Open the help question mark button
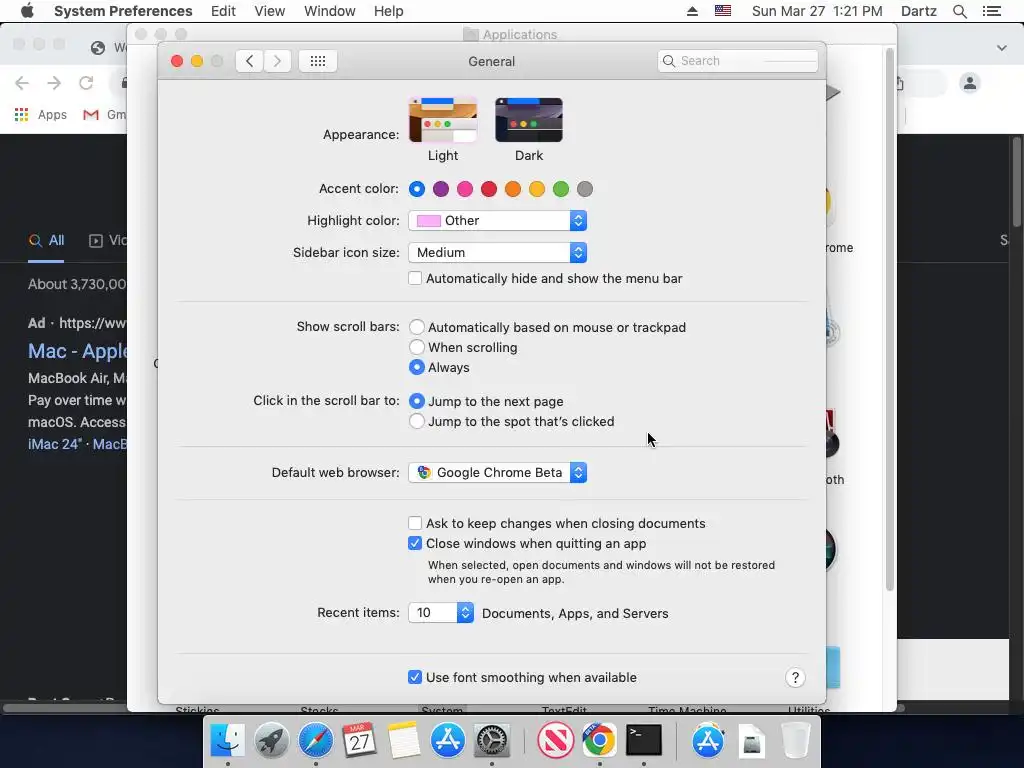The width and height of the screenshot is (1024, 768). pyautogui.click(x=795, y=678)
